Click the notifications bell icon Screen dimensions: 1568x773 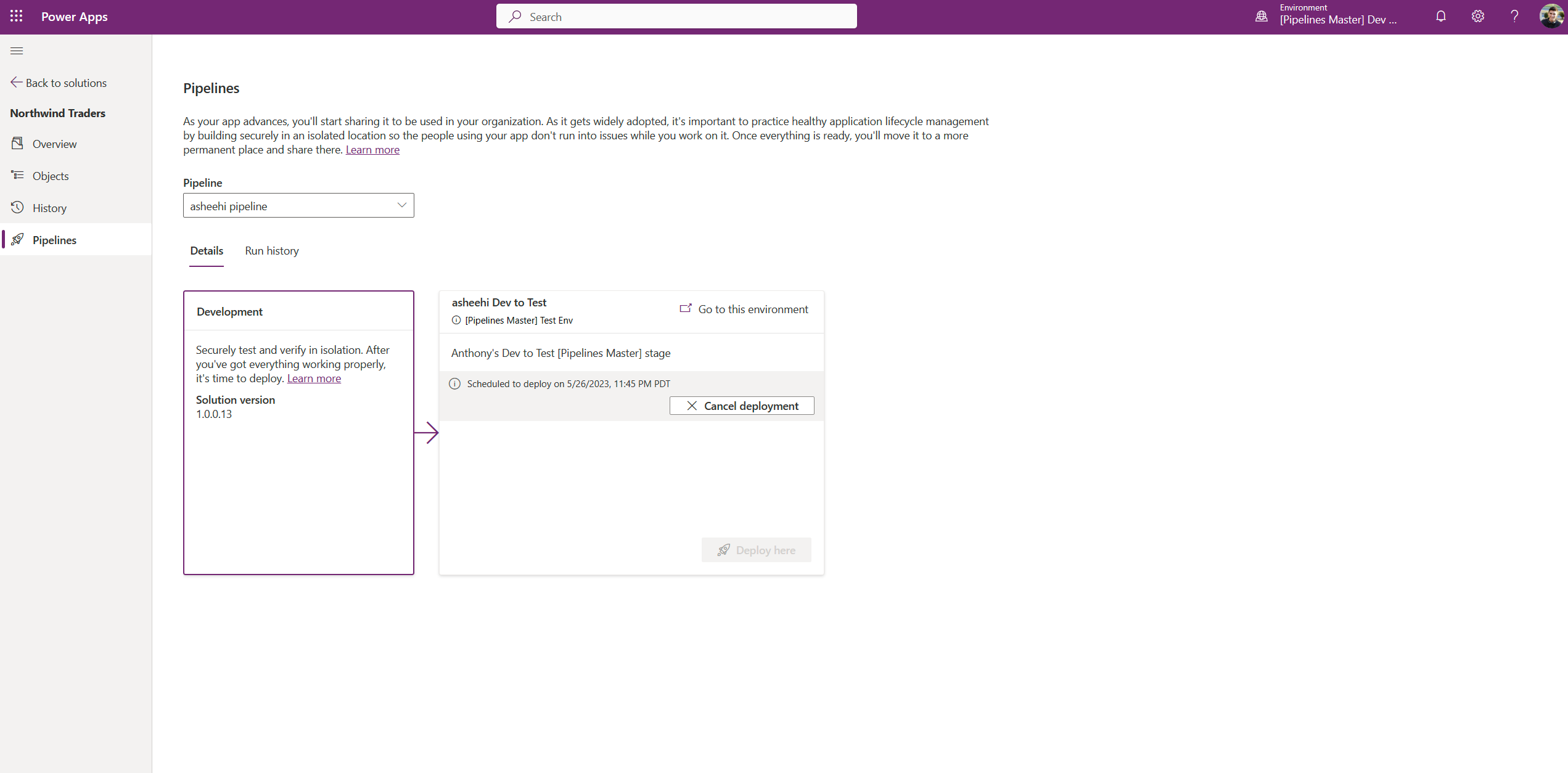pyautogui.click(x=1440, y=16)
